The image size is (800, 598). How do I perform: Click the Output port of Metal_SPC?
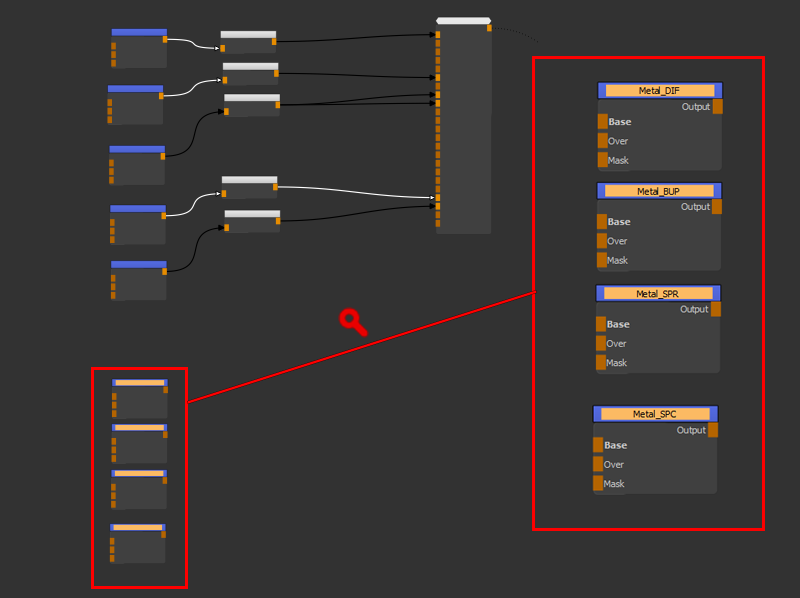[x=713, y=430]
